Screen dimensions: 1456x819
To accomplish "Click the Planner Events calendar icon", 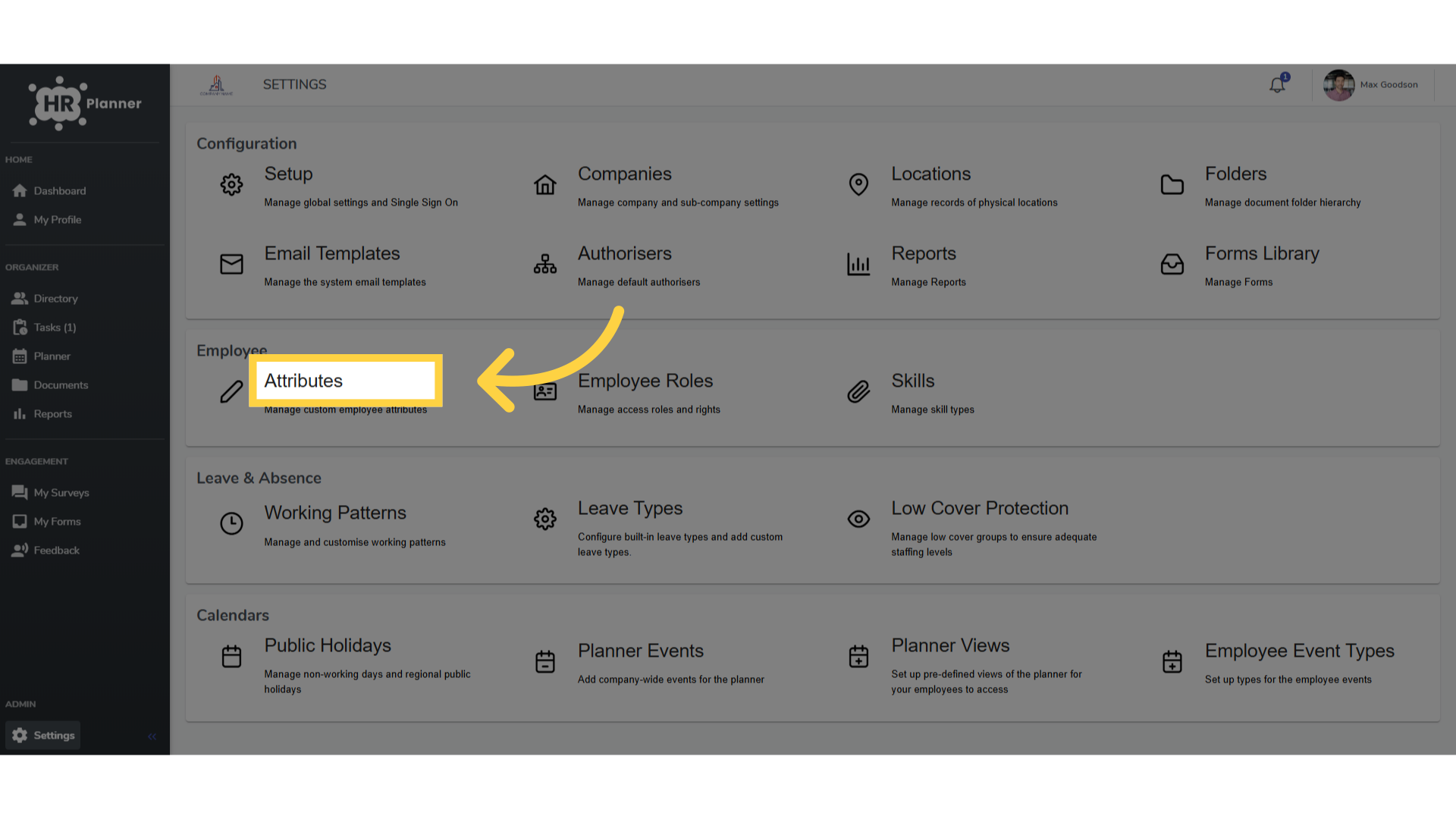I will [x=544, y=661].
